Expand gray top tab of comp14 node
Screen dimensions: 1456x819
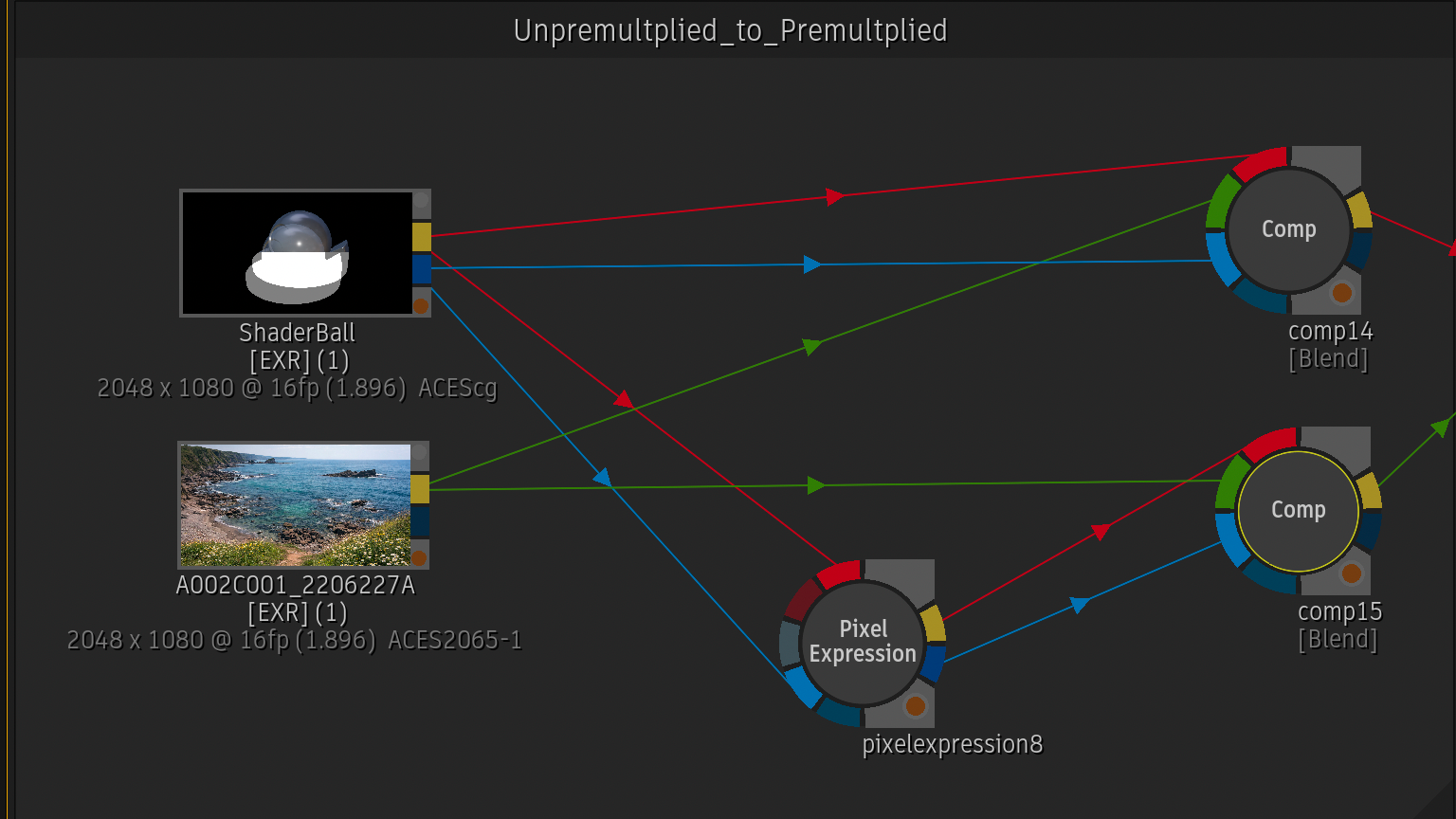(1326, 167)
